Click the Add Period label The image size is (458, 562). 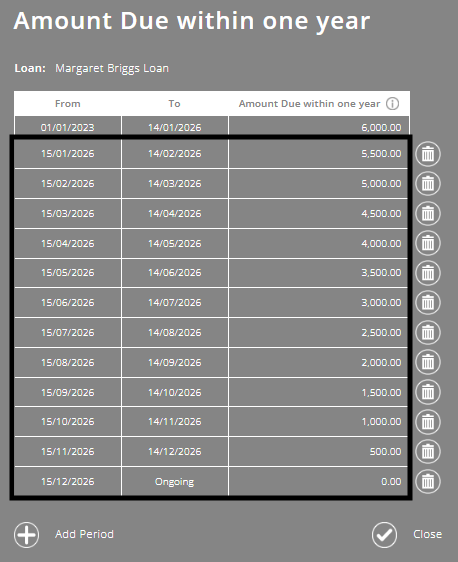coord(84,534)
